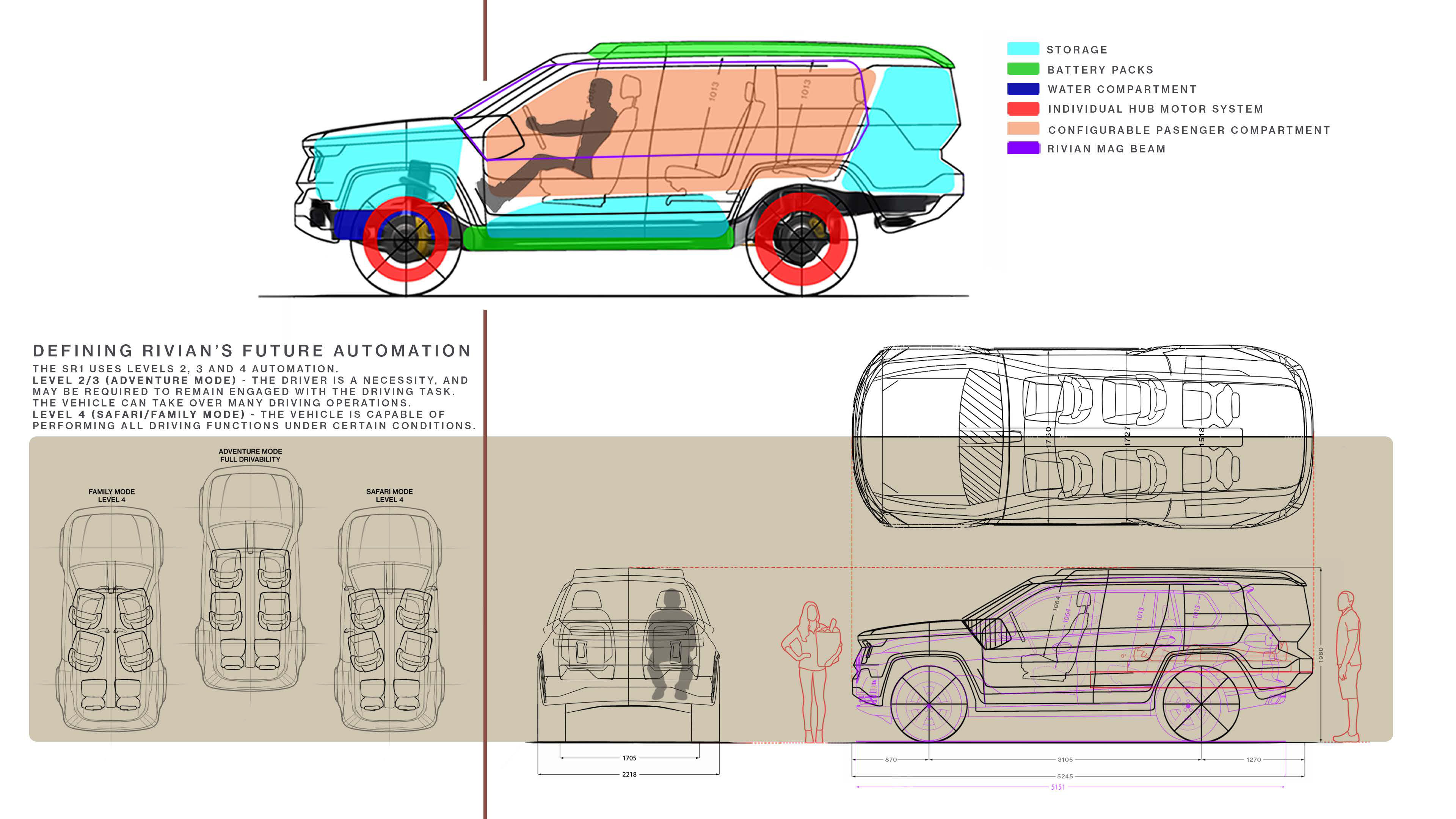Select the Adventure Mode top-view seating drawing
Viewport: 1456px width, 819px height.
[x=250, y=578]
